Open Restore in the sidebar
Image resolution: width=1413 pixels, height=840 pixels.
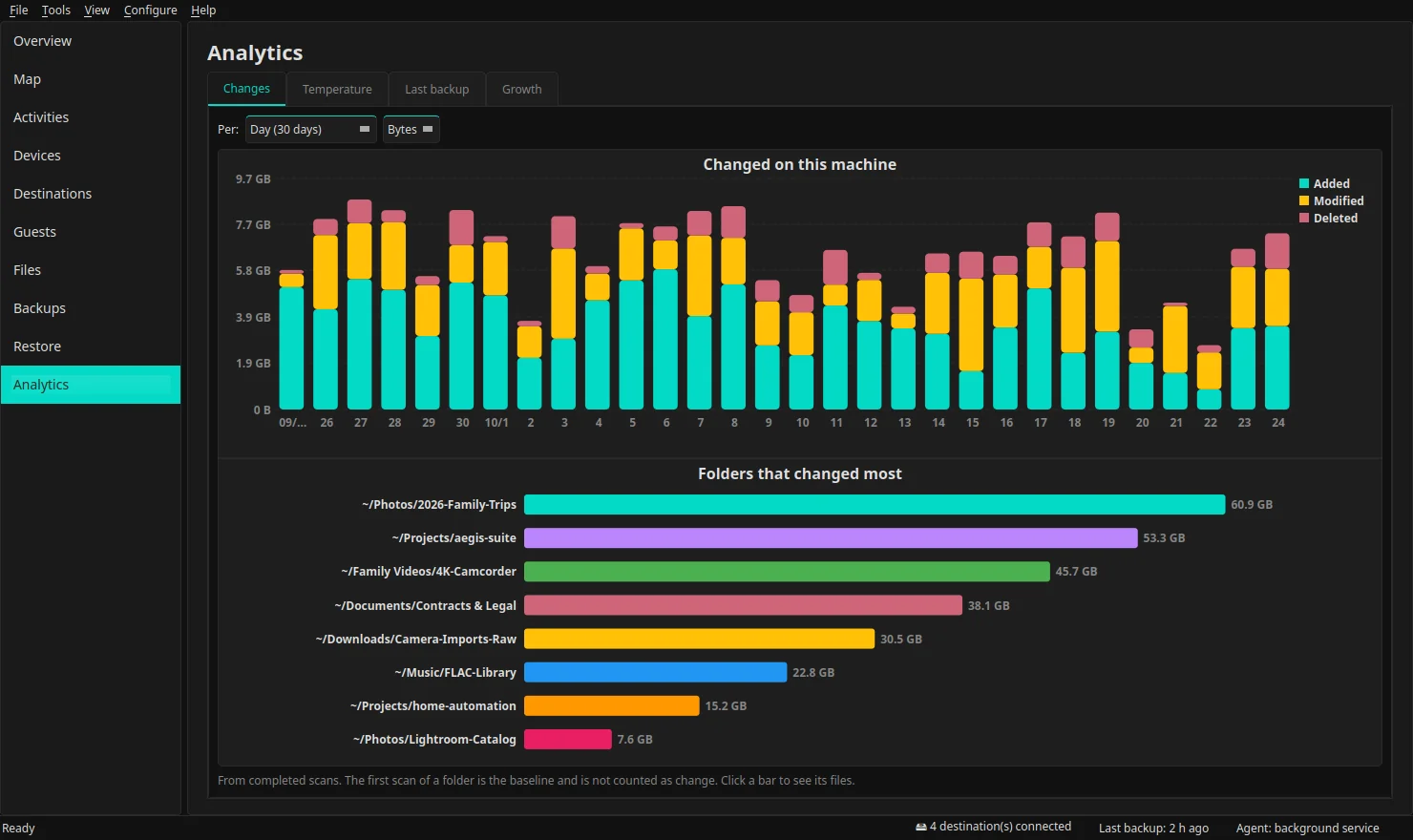pos(91,346)
